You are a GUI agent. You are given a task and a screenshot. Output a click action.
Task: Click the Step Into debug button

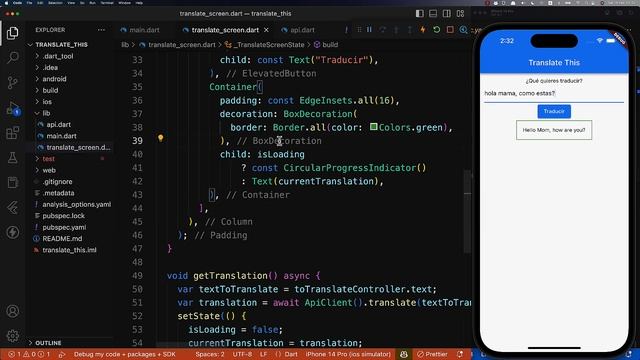click(396, 30)
